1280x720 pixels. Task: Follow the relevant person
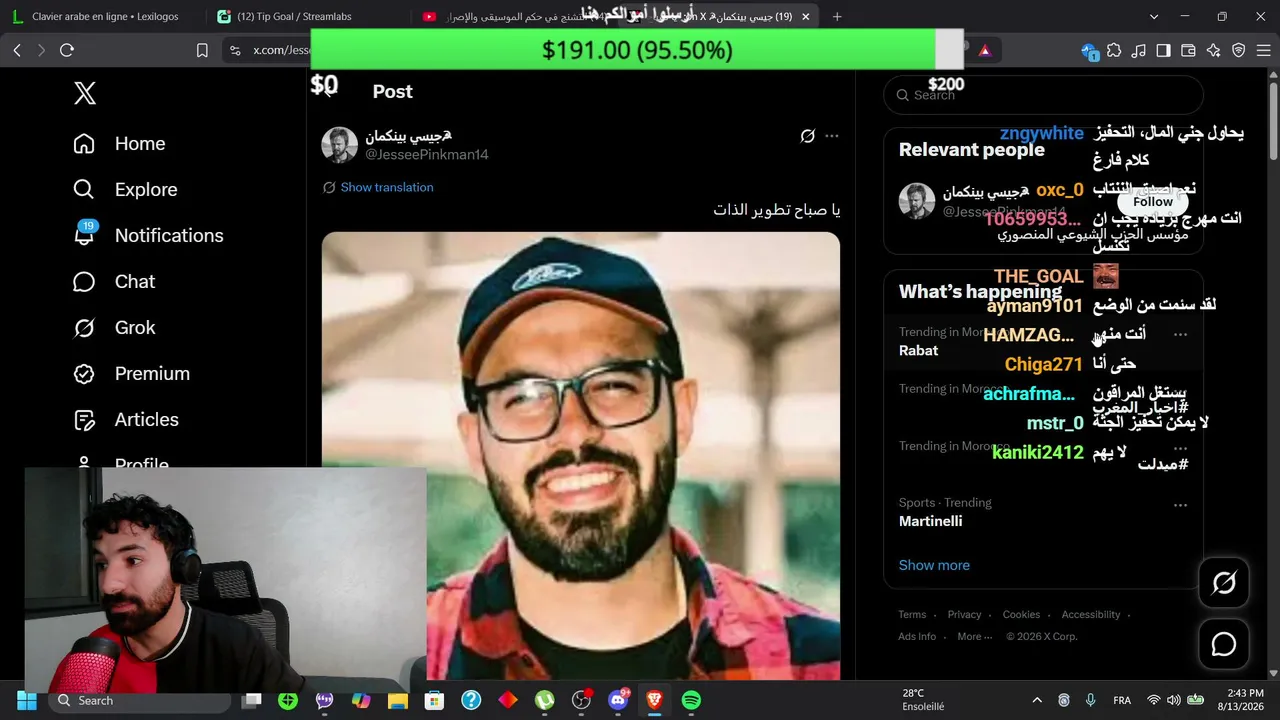tap(1153, 202)
